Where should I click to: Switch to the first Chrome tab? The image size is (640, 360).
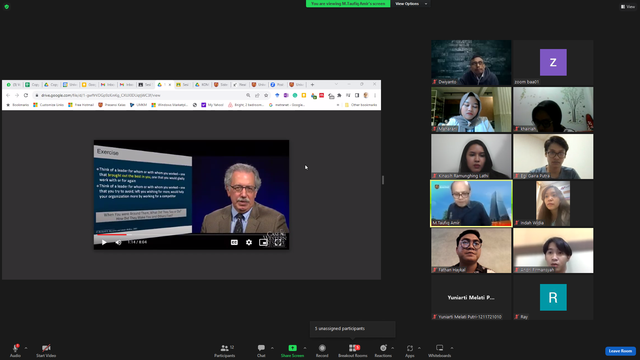[x=13, y=84]
